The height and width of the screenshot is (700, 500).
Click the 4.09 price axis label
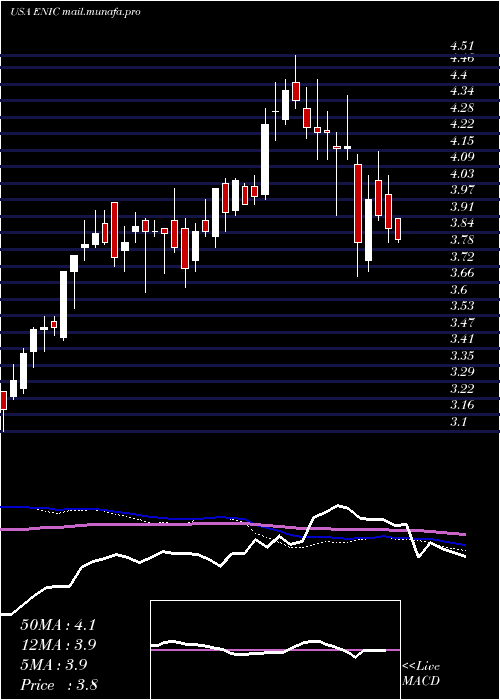click(x=462, y=157)
